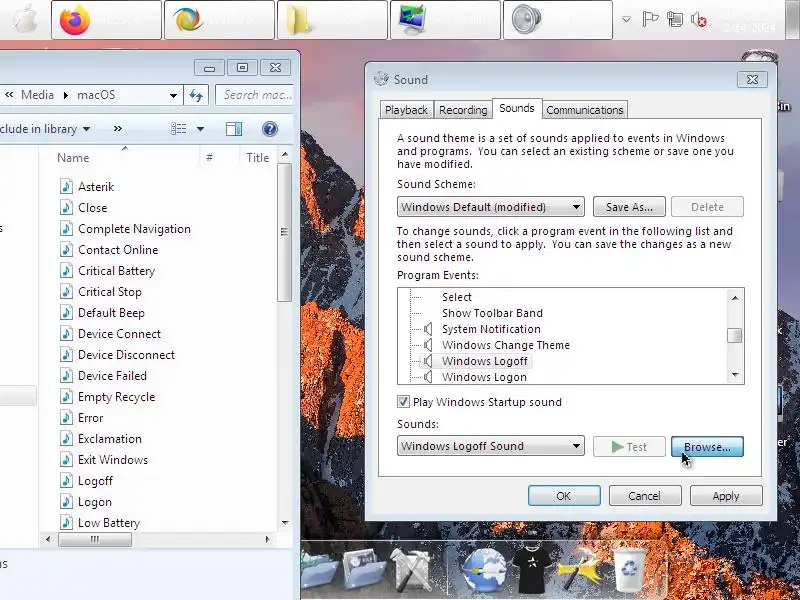Show hidden tray icons arrow
800x600 pixels.
[626, 19]
